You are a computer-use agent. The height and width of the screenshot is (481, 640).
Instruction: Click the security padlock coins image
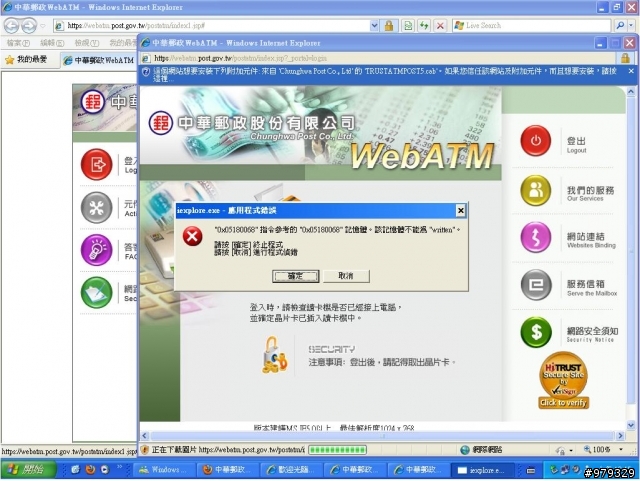tap(275, 355)
